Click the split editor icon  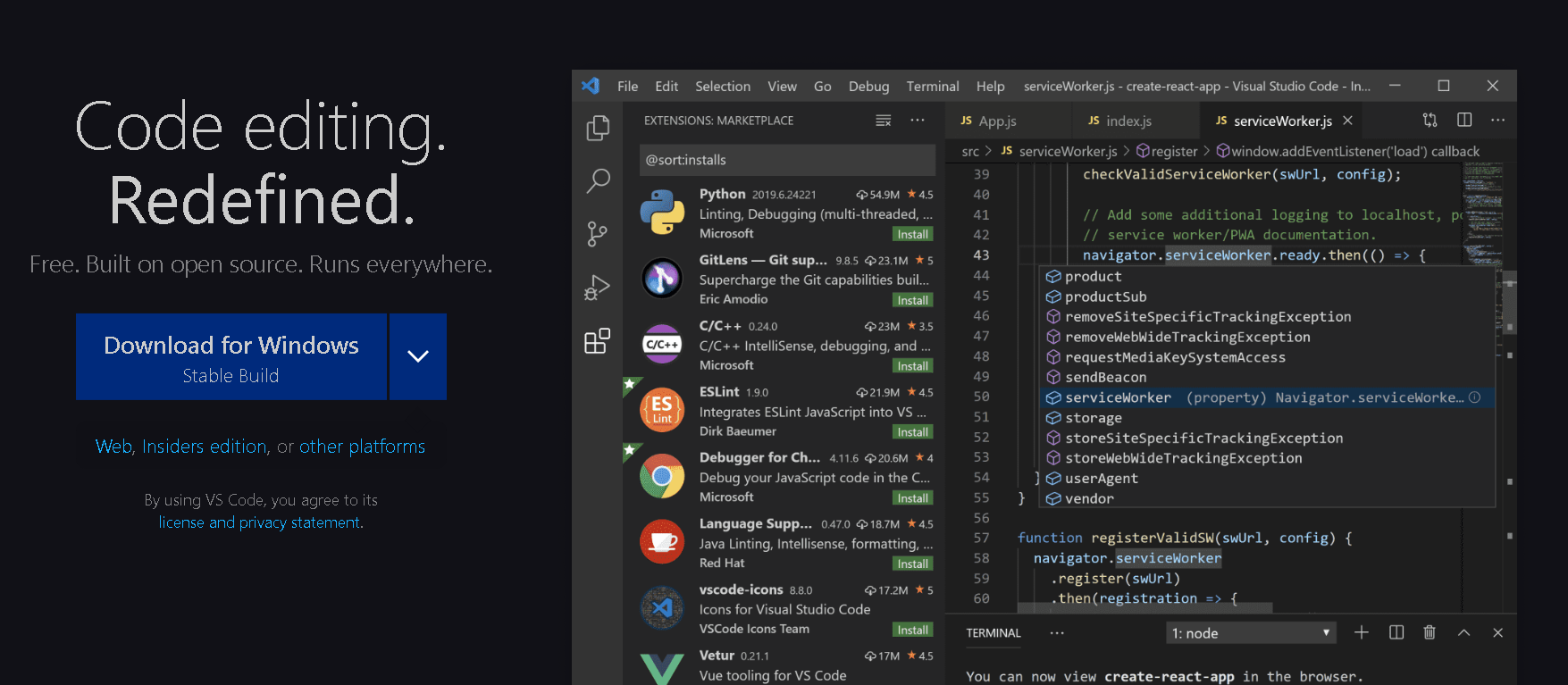click(1464, 120)
